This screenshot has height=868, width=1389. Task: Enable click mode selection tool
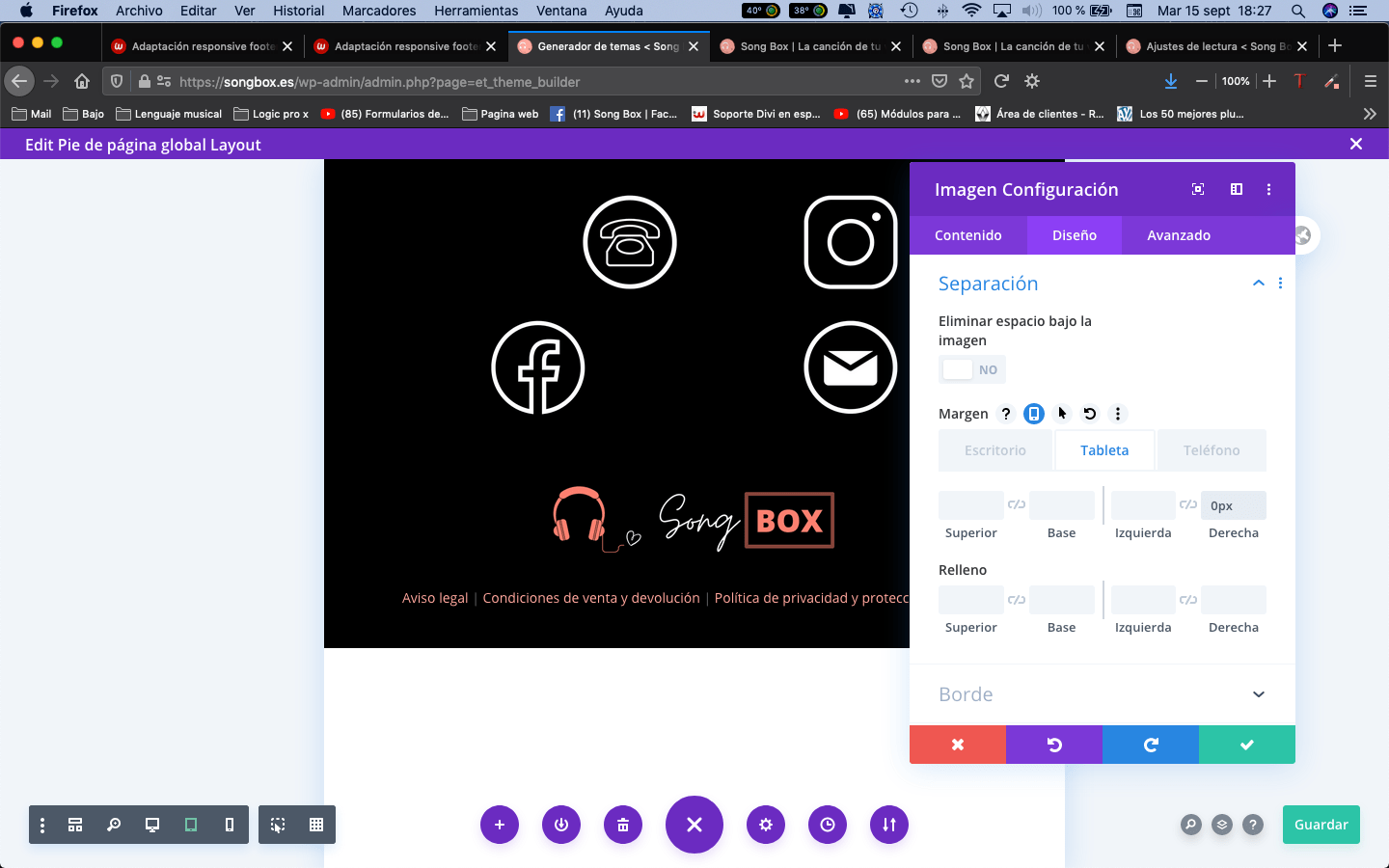278,825
